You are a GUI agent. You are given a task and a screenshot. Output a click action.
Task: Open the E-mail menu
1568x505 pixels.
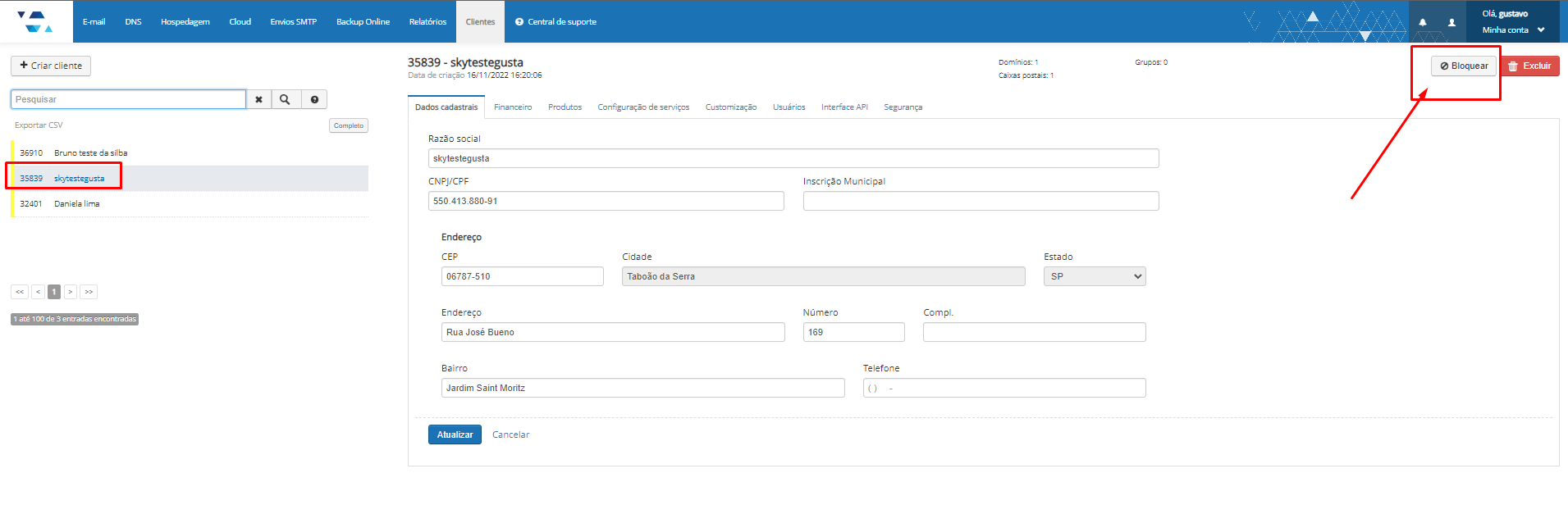pos(94,21)
